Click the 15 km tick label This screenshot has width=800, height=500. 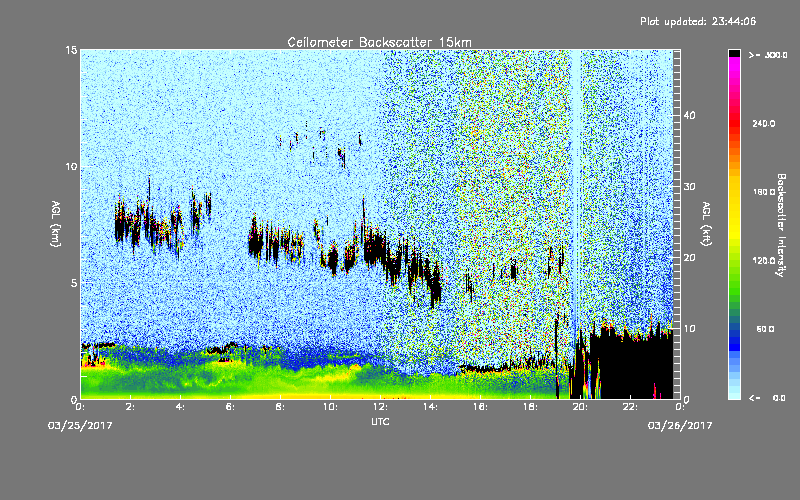pos(71,50)
